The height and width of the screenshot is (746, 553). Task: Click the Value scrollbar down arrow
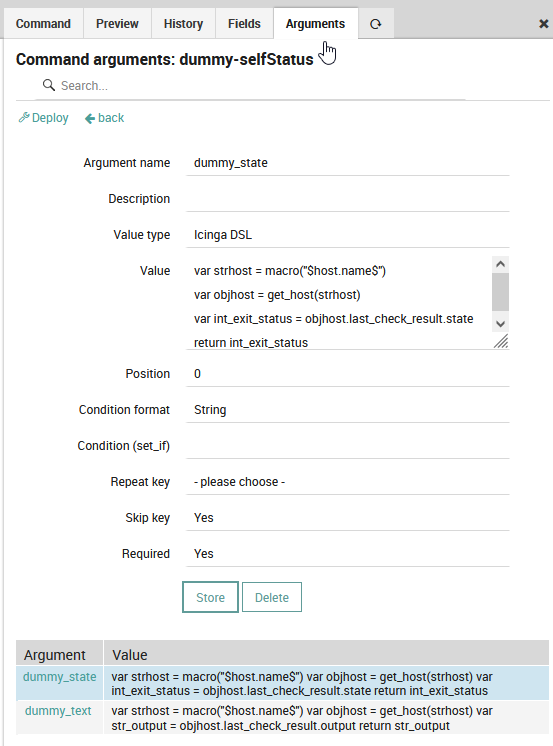(x=500, y=324)
